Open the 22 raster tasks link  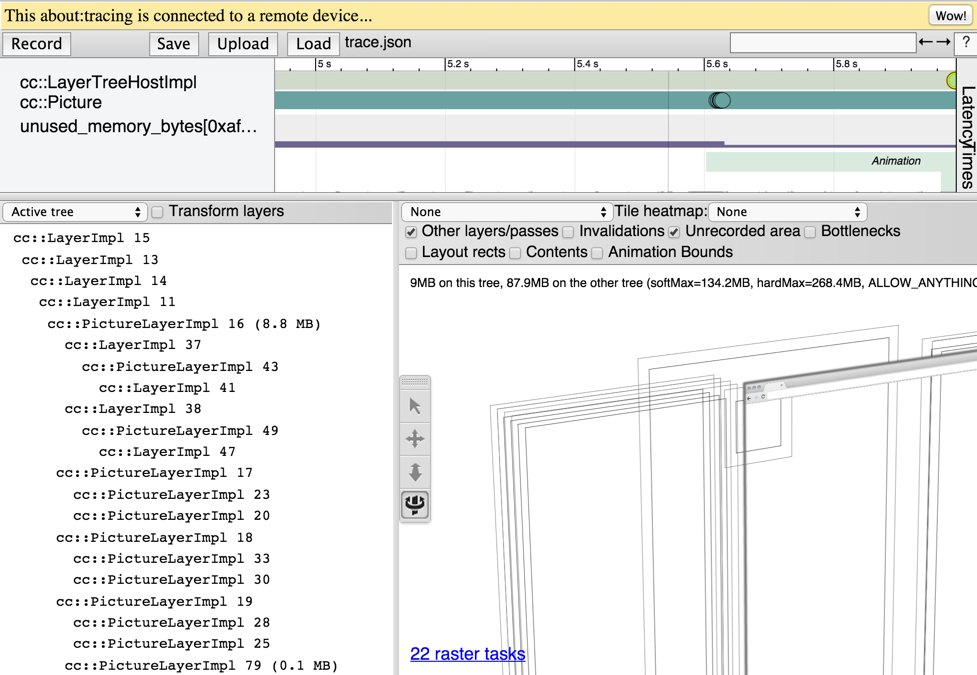pyautogui.click(x=467, y=654)
